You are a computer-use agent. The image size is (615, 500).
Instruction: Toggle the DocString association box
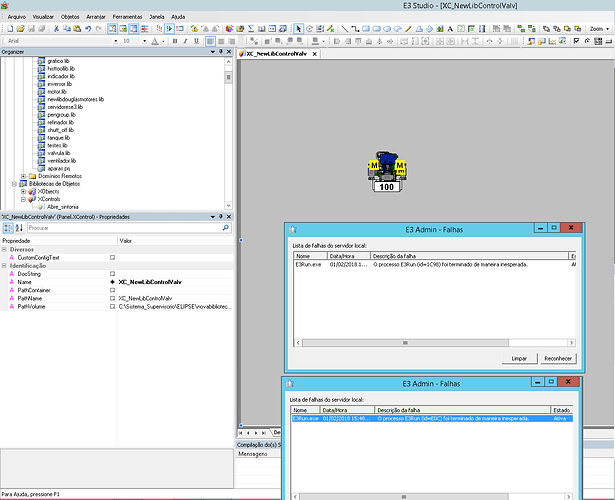113,274
